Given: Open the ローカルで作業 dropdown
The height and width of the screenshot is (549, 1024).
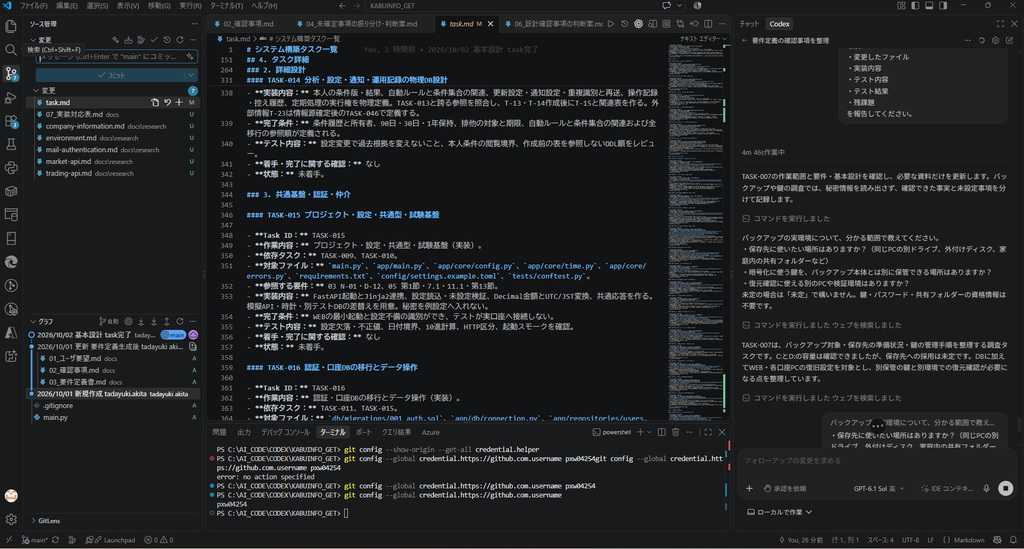Looking at the screenshot, I should [x=779, y=512].
